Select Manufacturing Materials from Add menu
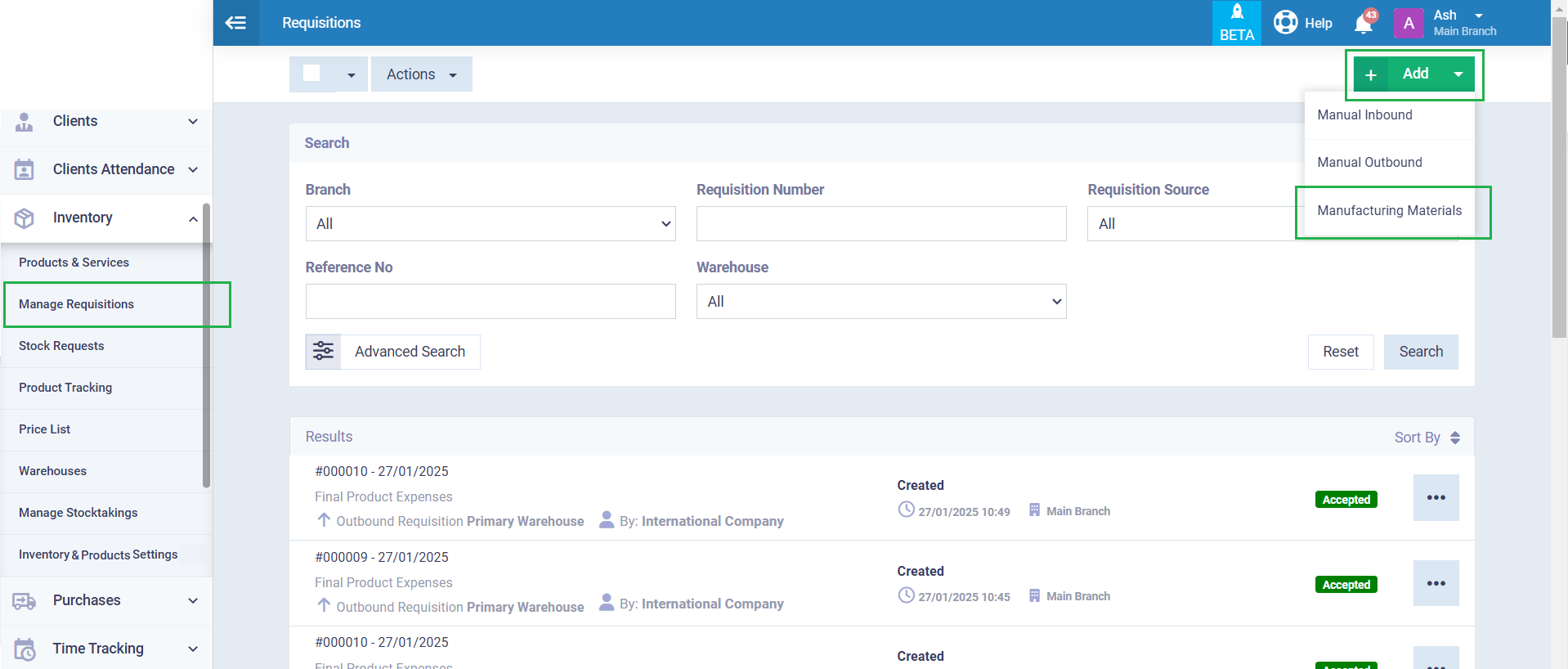 point(1389,211)
